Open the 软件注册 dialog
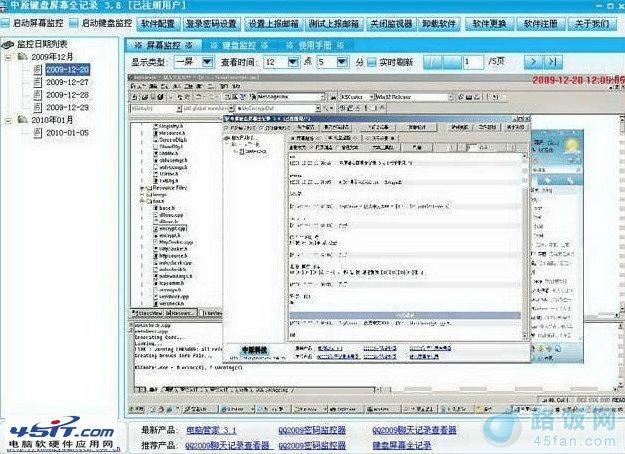Viewport: 625px width, 454px height. tap(540, 24)
